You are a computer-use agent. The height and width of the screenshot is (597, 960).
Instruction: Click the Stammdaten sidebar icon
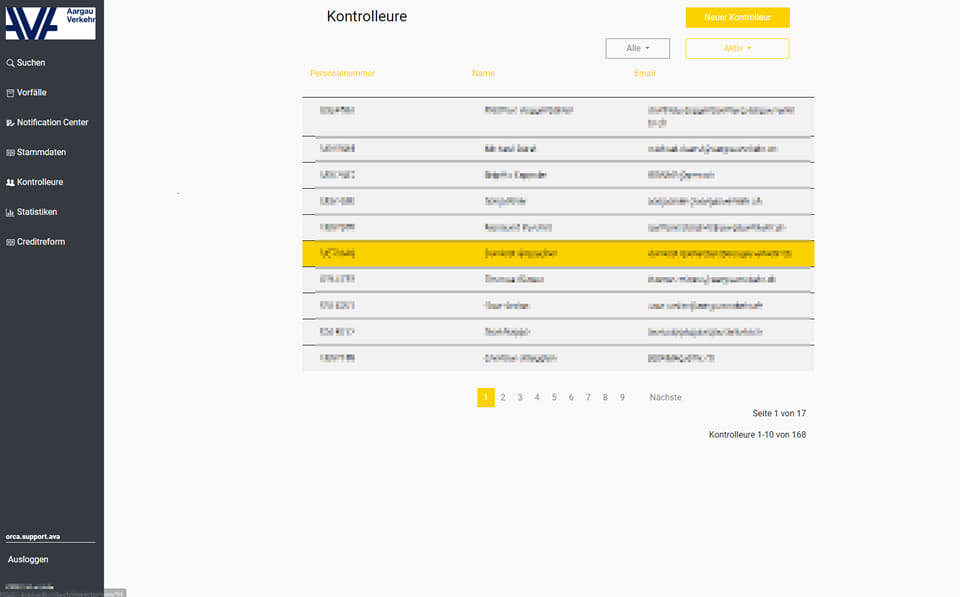10,153
